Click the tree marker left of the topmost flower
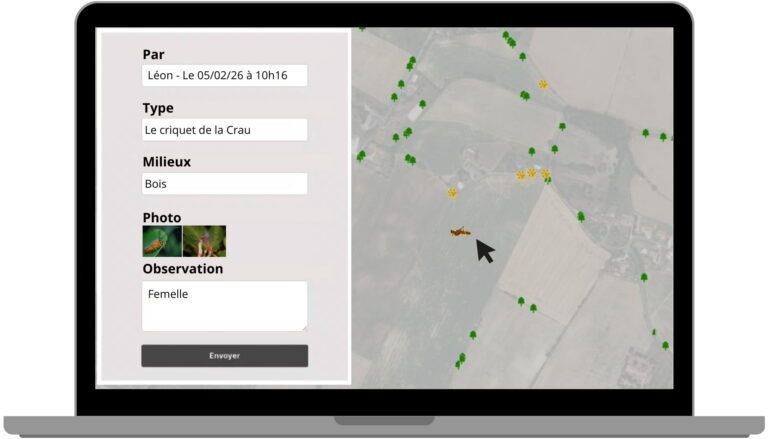 coord(524,96)
